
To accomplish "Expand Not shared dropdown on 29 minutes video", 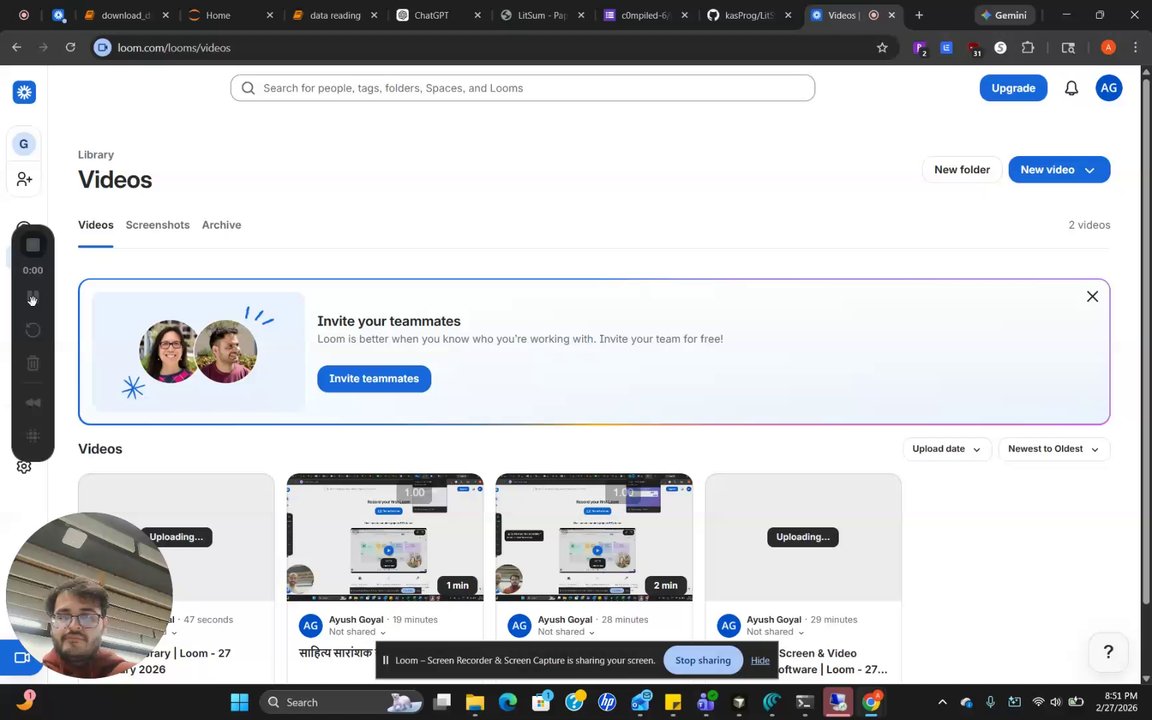I will (775, 632).
